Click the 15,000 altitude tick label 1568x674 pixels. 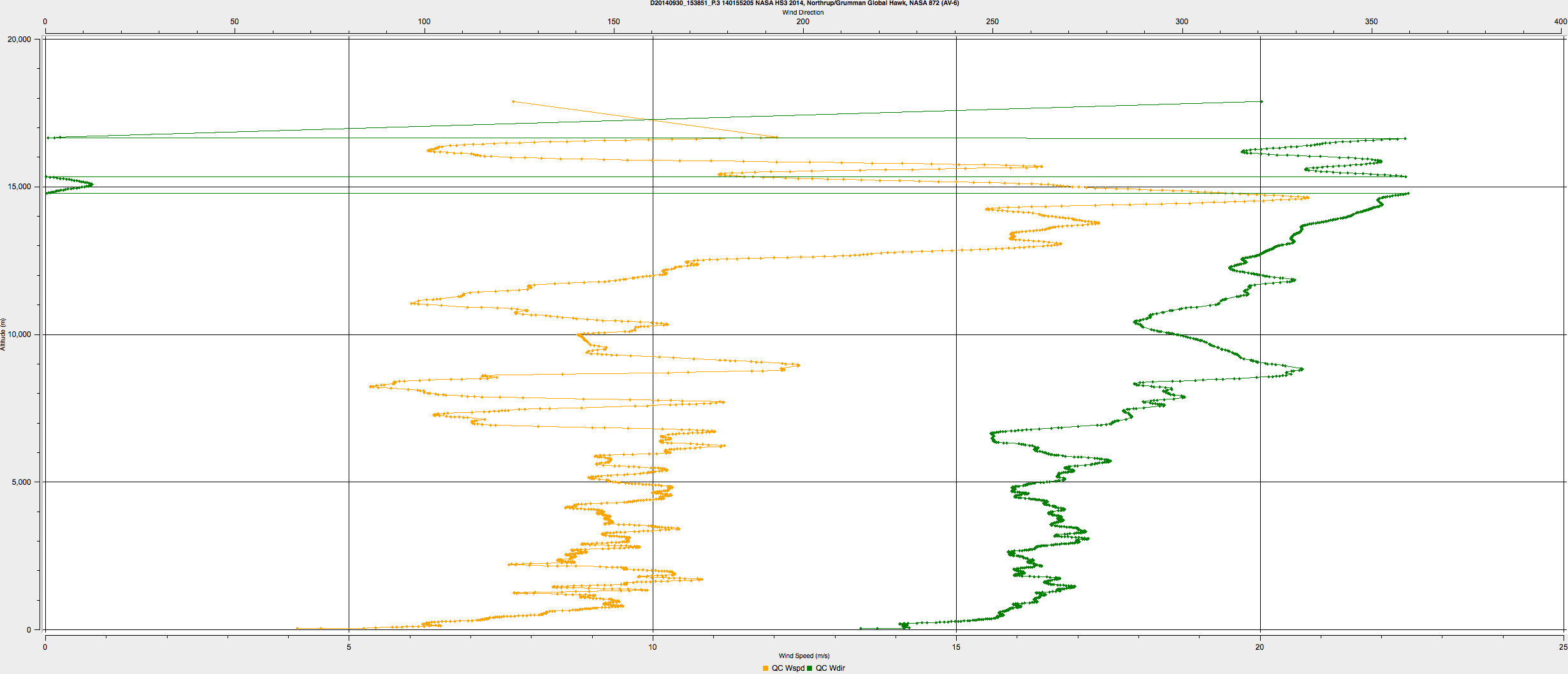19,187
